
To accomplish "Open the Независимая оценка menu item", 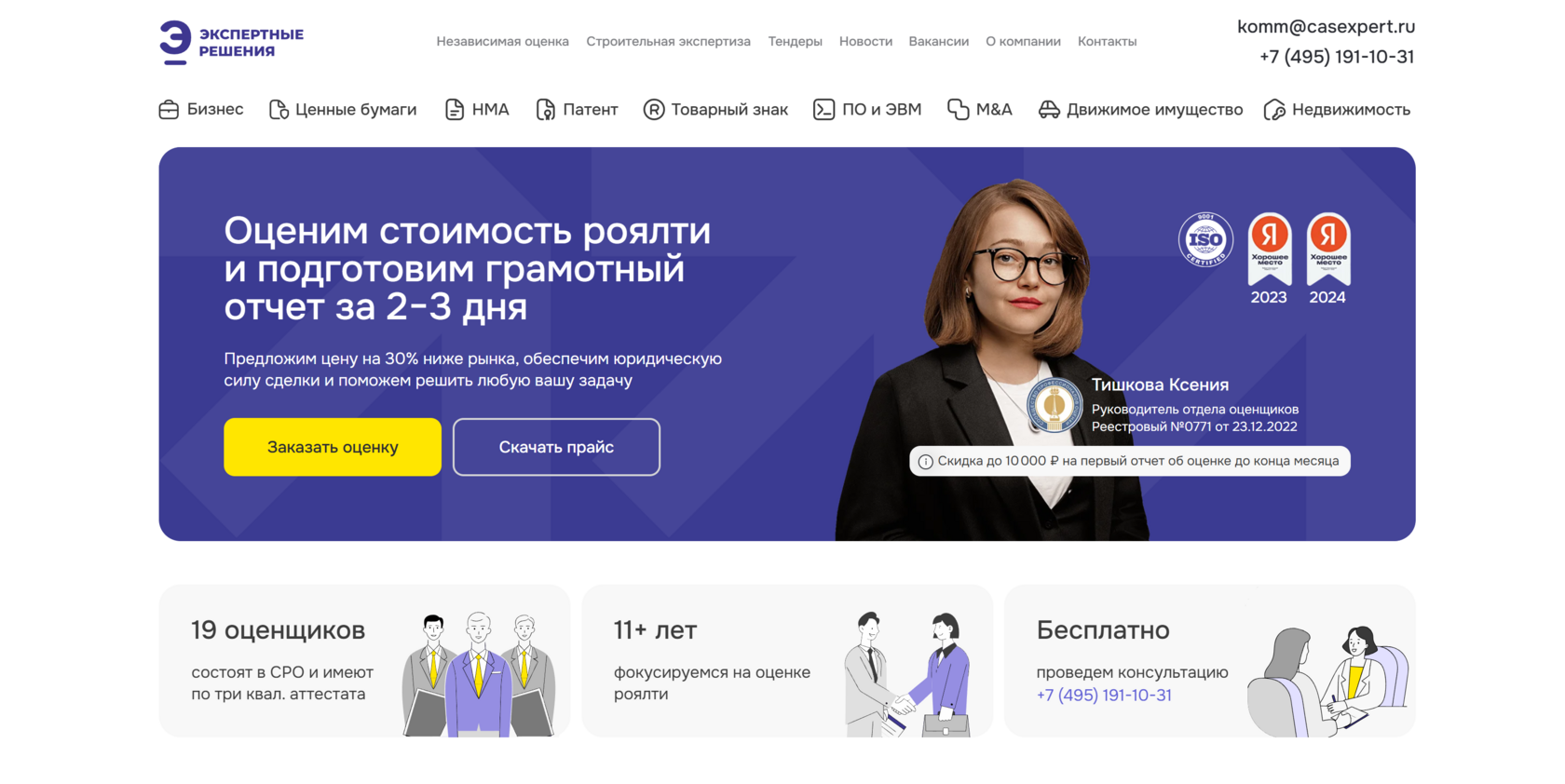I will tap(502, 41).
